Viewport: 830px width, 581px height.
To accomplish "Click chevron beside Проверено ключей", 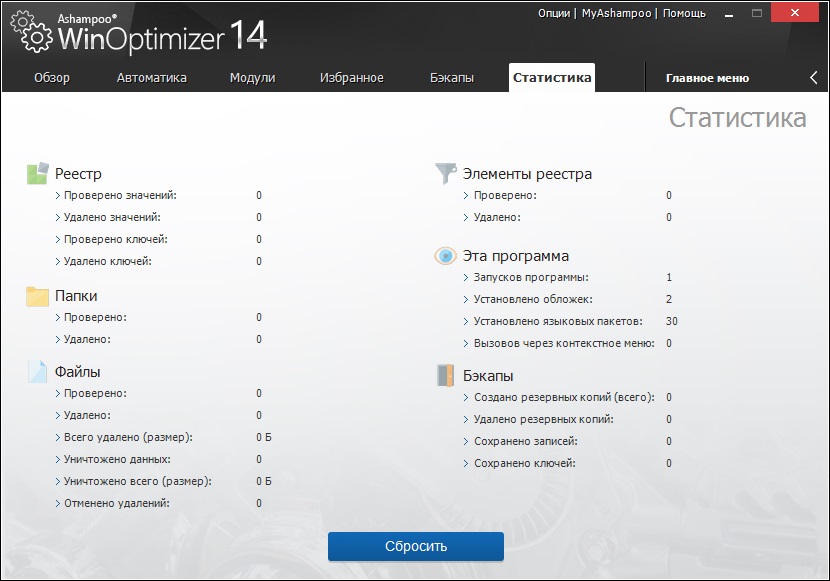I will (x=58, y=240).
